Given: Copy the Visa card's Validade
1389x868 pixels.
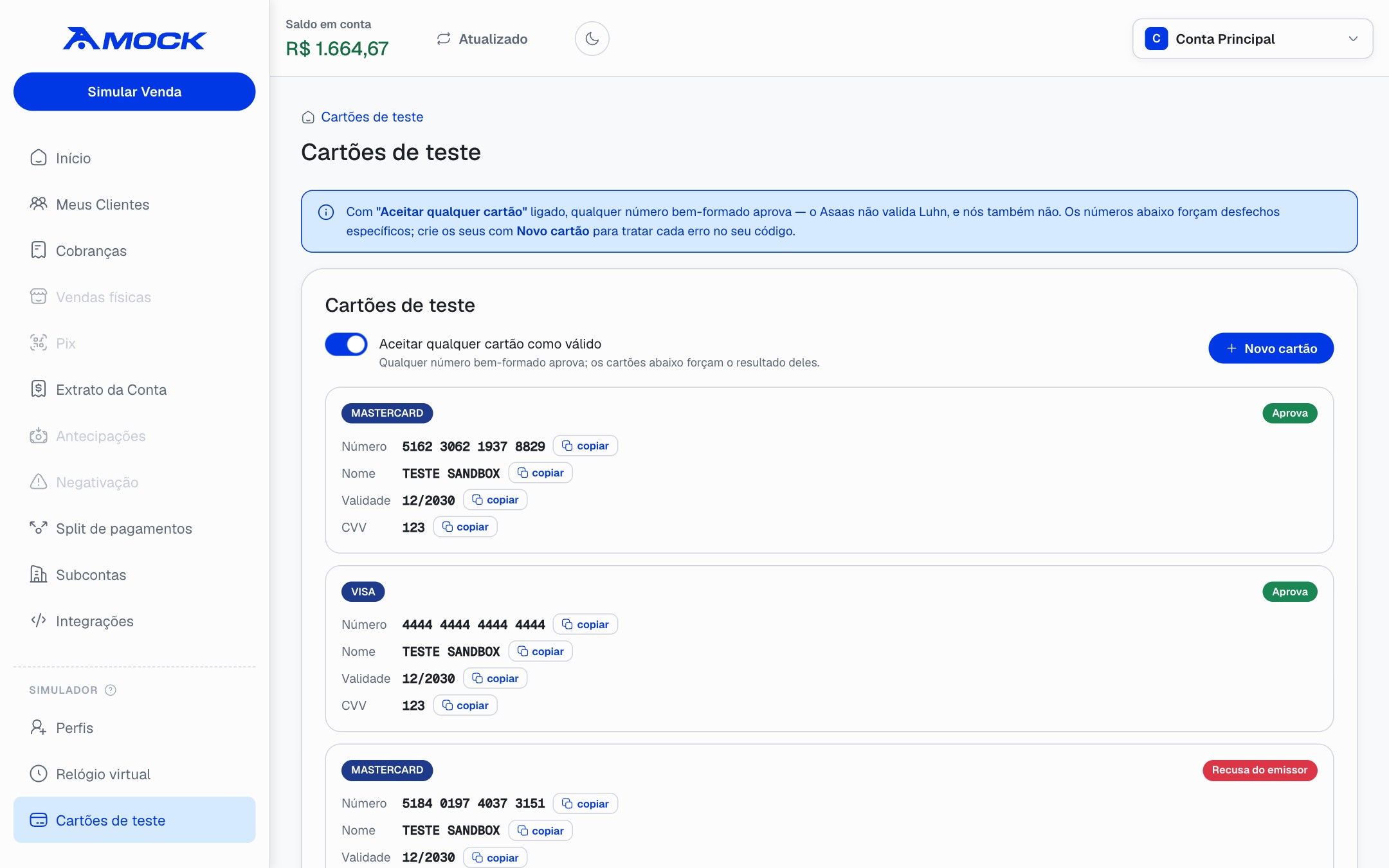Looking at the screenshot, I should (495, 678).
